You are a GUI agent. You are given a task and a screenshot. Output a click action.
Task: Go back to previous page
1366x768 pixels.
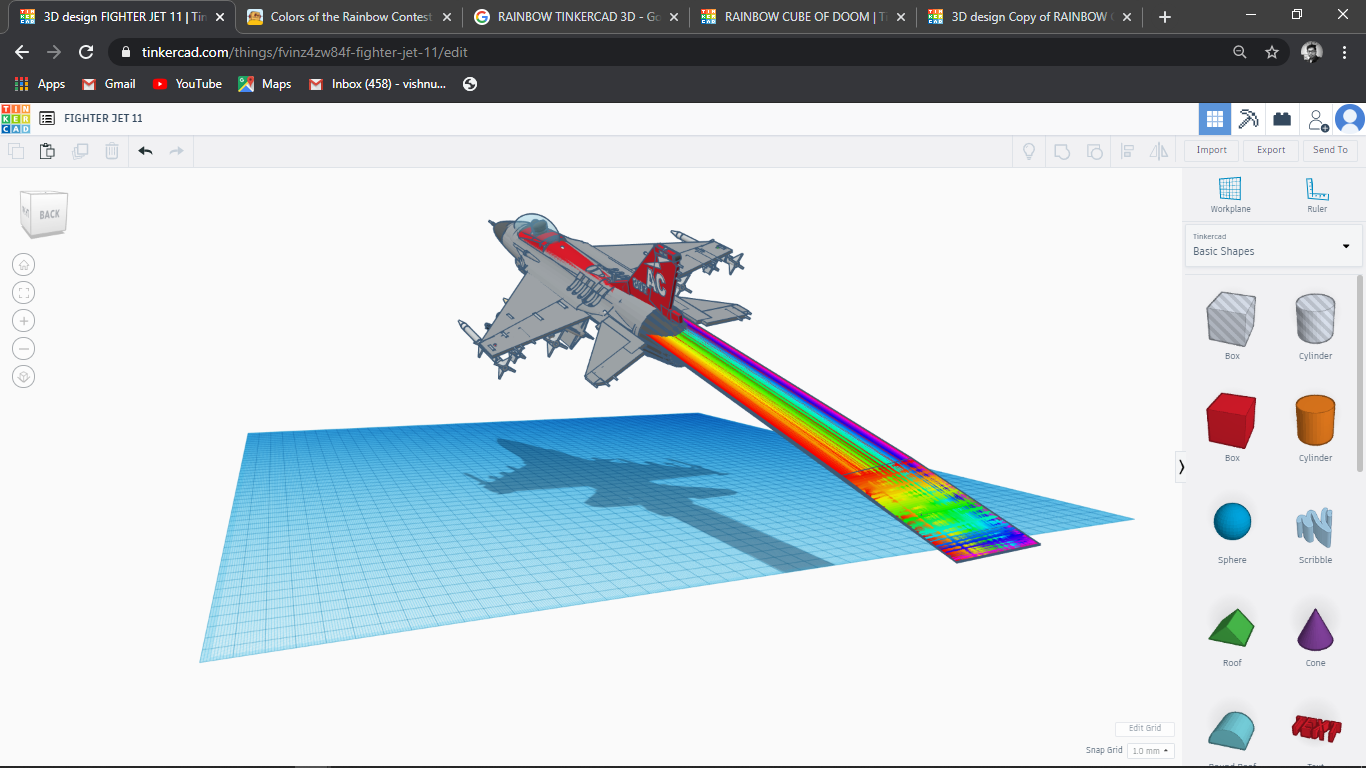[x=22, y=52]
